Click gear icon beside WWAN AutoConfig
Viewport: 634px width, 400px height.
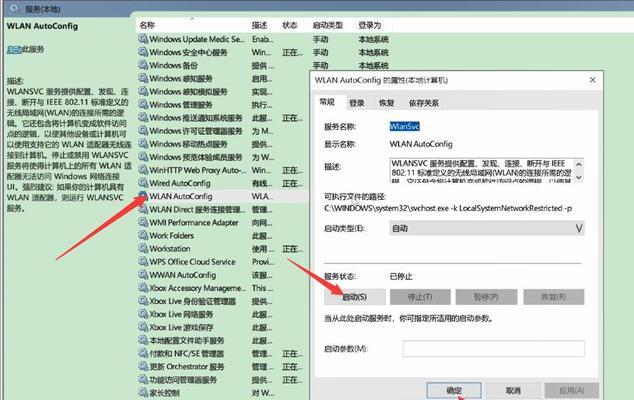[143, 275]
